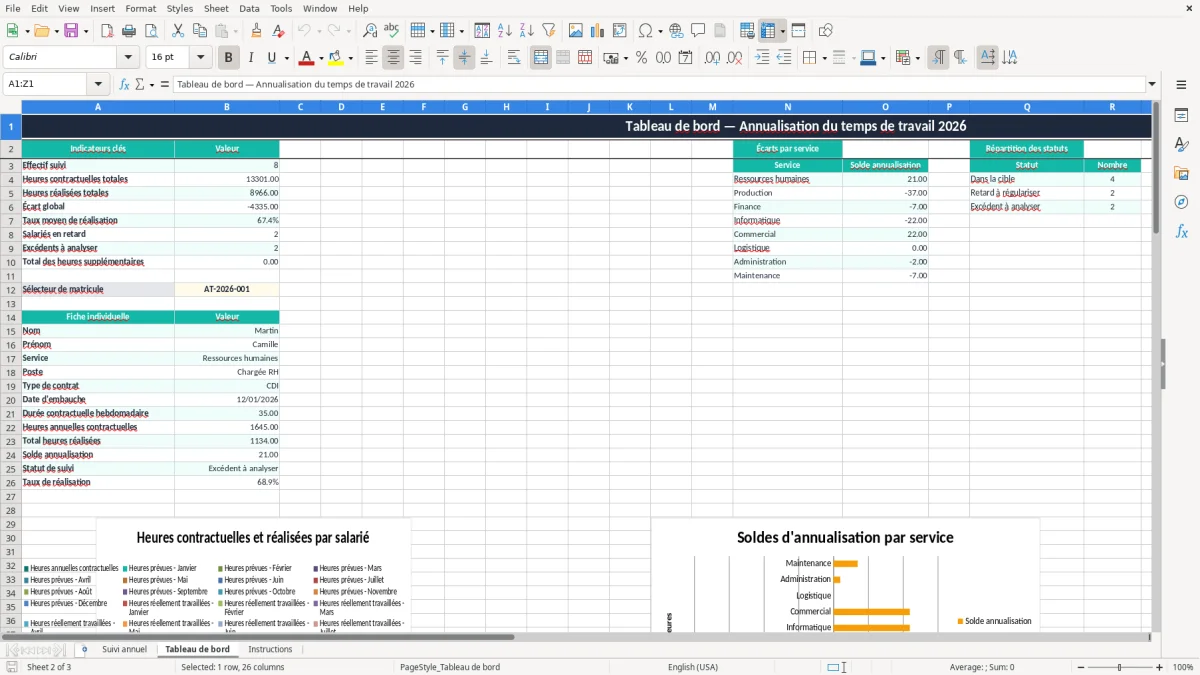Click the Insert Comment icon
The width and height of the screenshot is (1200, 675).
pos(698,31)
